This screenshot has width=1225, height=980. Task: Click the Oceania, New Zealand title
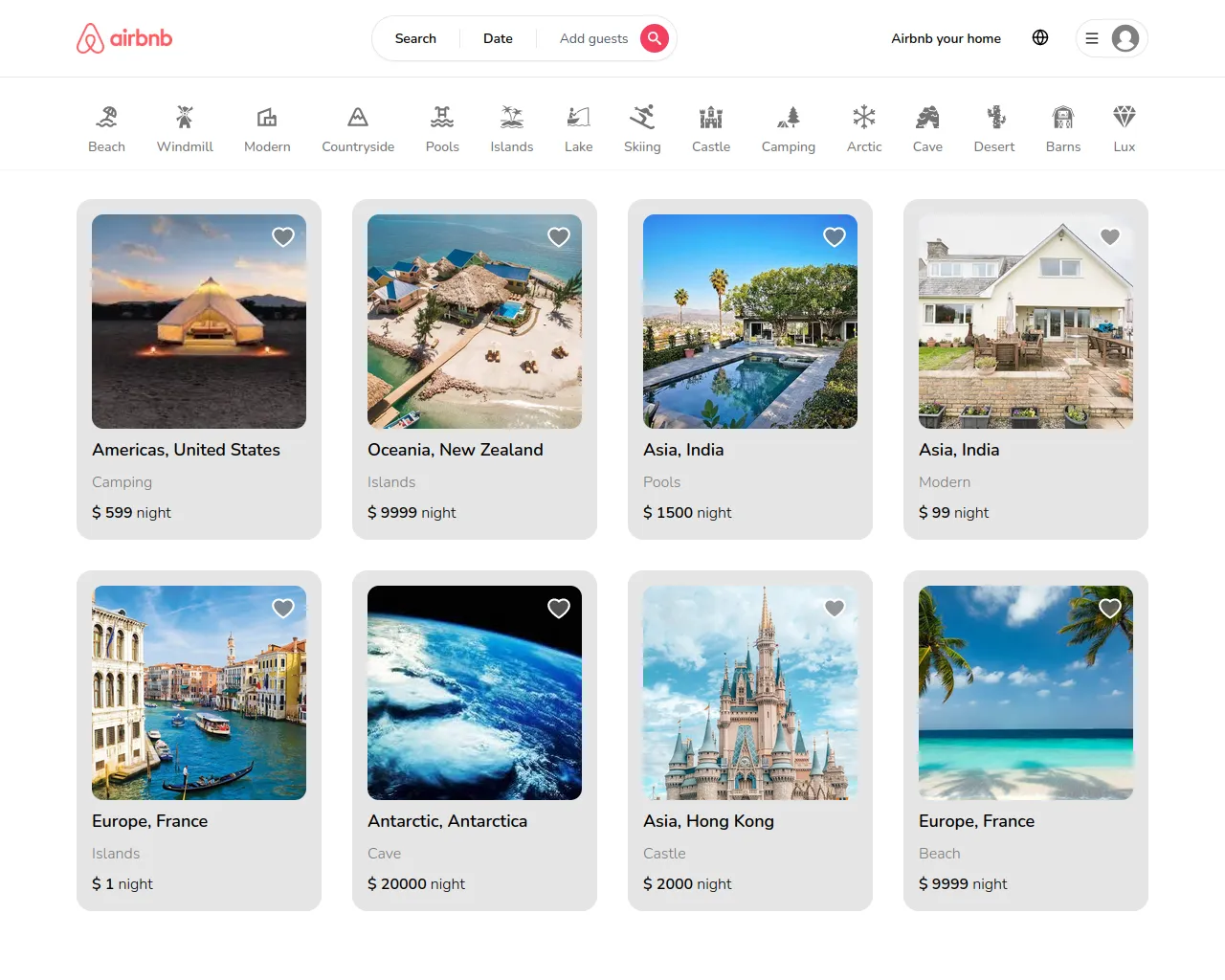(456, 450)
